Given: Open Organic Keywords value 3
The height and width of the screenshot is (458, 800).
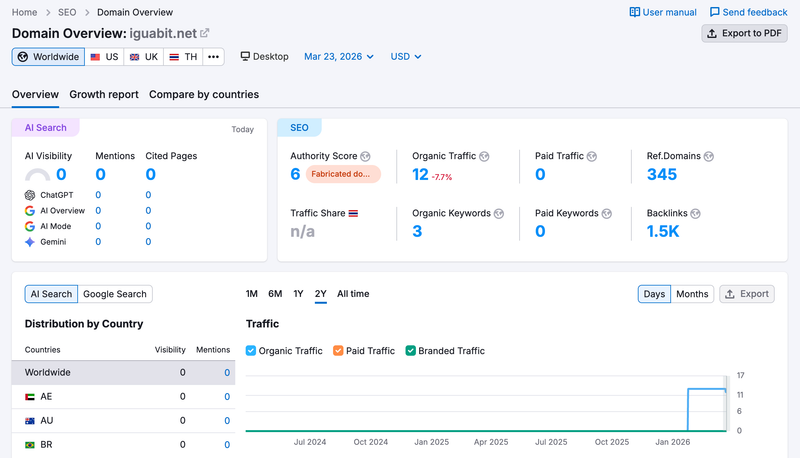Looking at the screenshot, I should tap(417, 232).
